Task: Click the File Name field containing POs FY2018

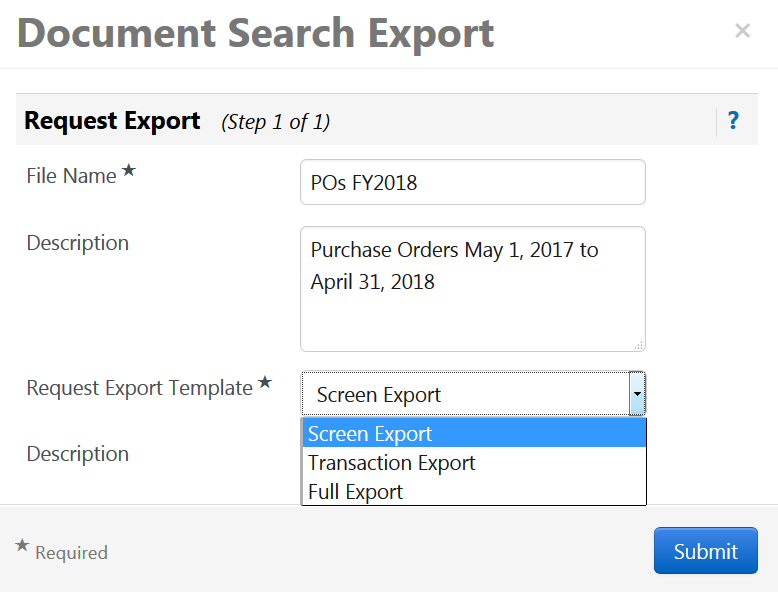Action: click(x=472, y=182)
